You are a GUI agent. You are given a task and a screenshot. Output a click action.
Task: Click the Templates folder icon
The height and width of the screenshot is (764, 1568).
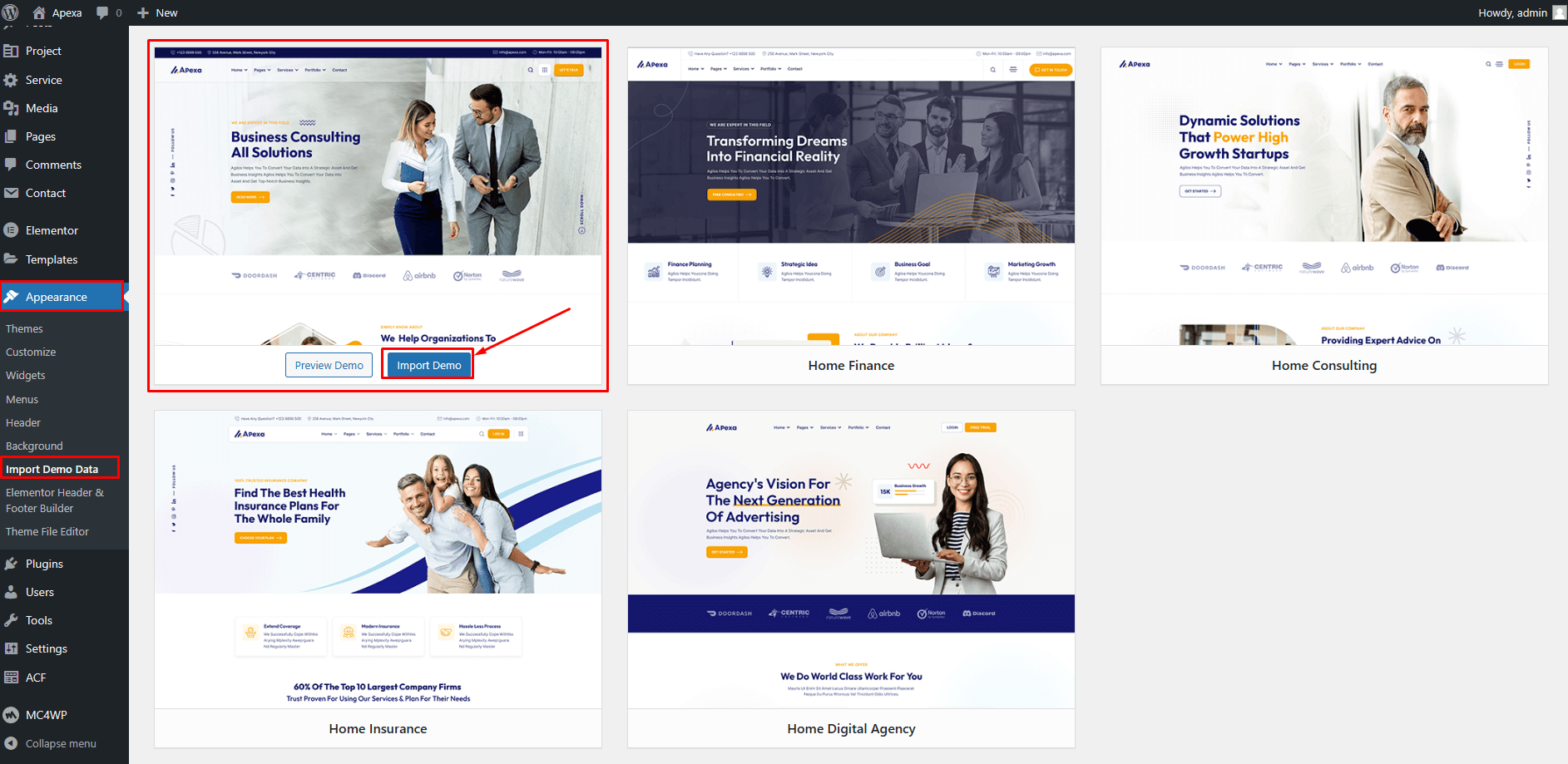point(11,259)
